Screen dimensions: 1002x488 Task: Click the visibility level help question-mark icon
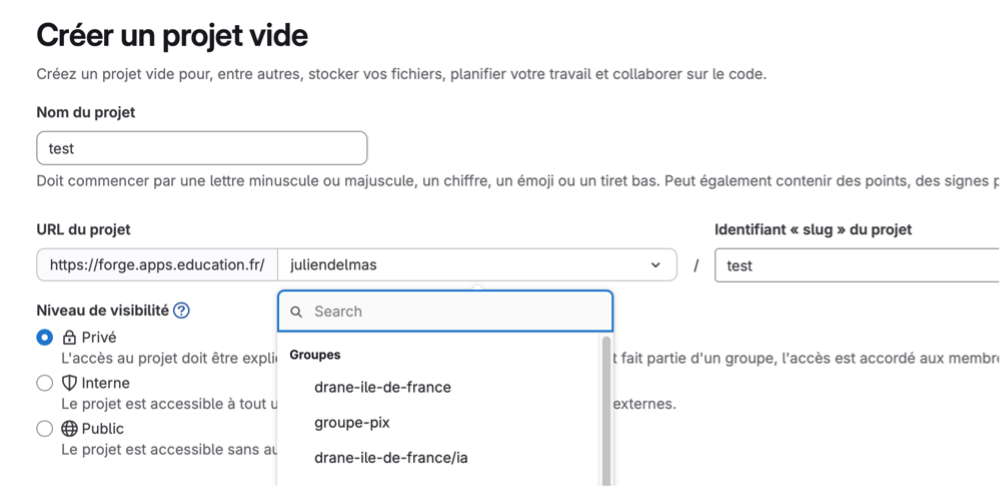point(181,311)
